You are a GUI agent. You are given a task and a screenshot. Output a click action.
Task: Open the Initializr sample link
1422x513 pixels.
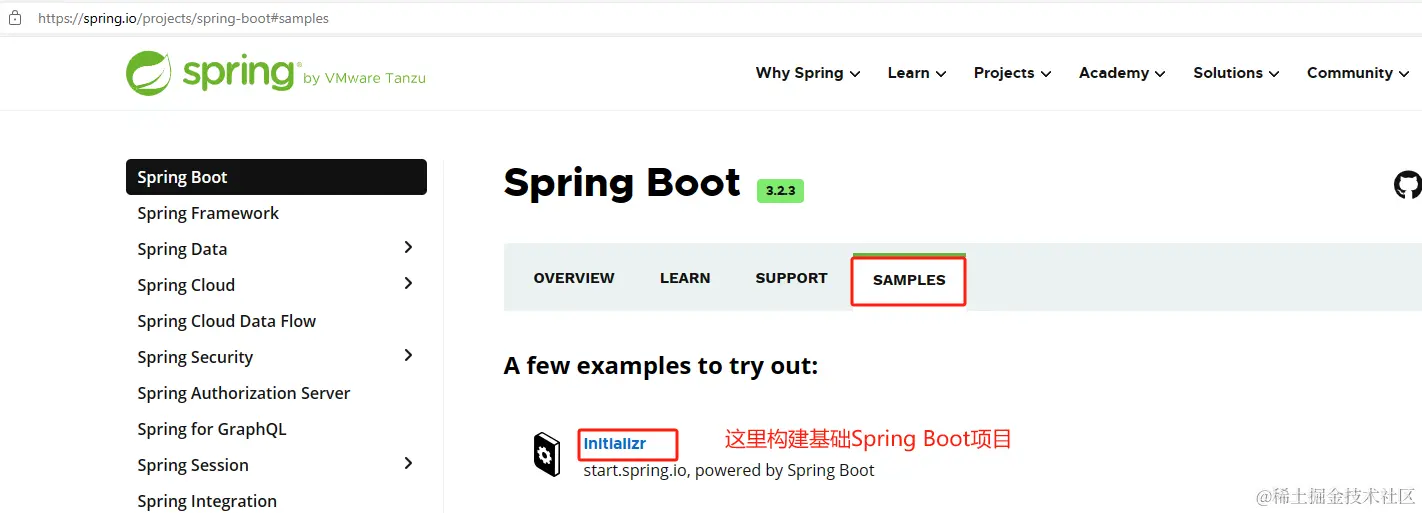pos(615,444)
